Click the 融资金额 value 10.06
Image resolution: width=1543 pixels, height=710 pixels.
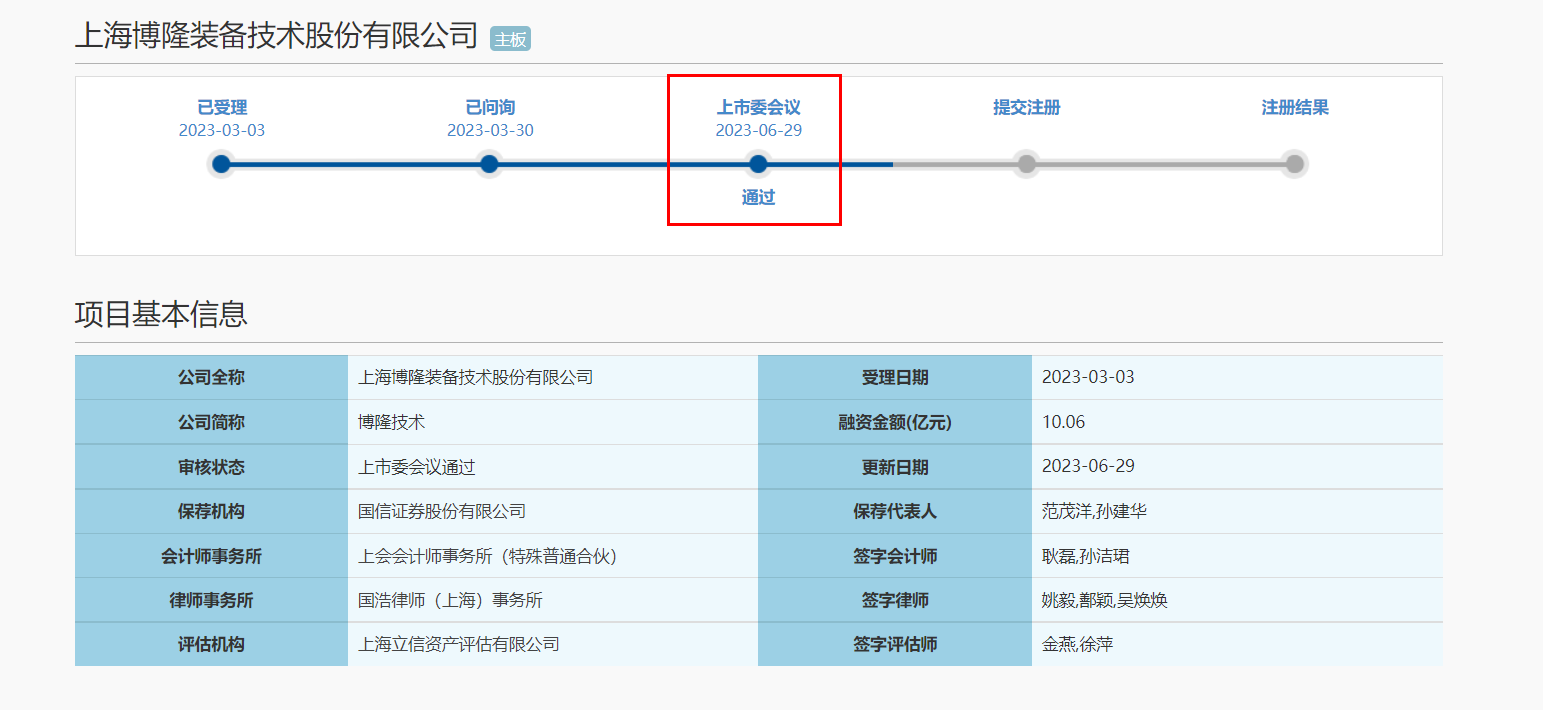(1063, 422)
